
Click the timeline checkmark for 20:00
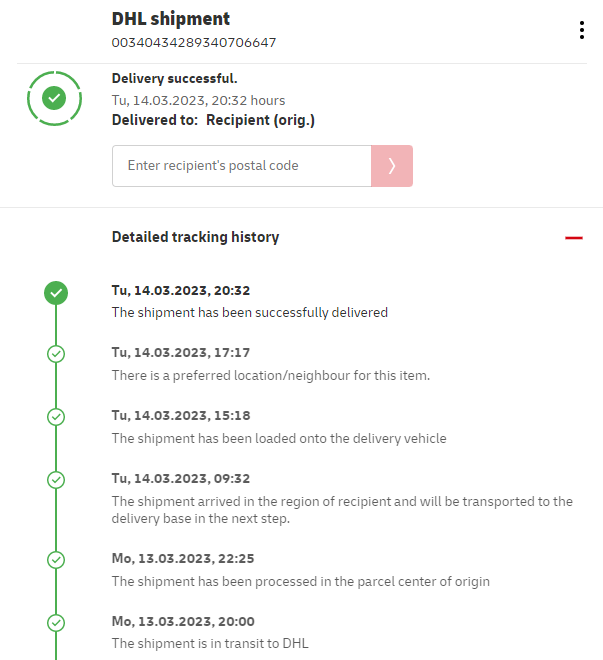56,622
